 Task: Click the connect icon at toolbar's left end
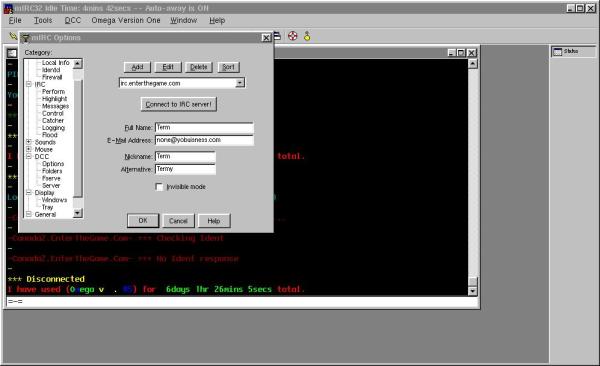[13, 36]
